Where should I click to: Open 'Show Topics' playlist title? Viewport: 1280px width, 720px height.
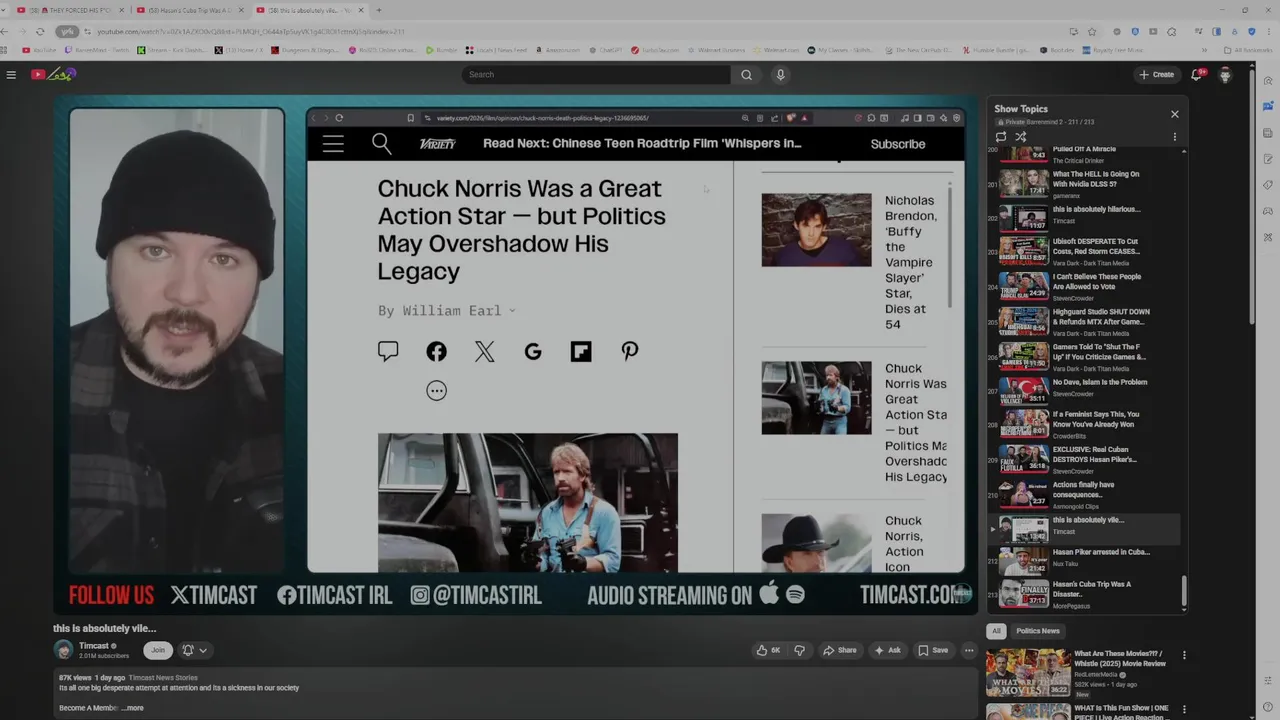(1021, 109)
